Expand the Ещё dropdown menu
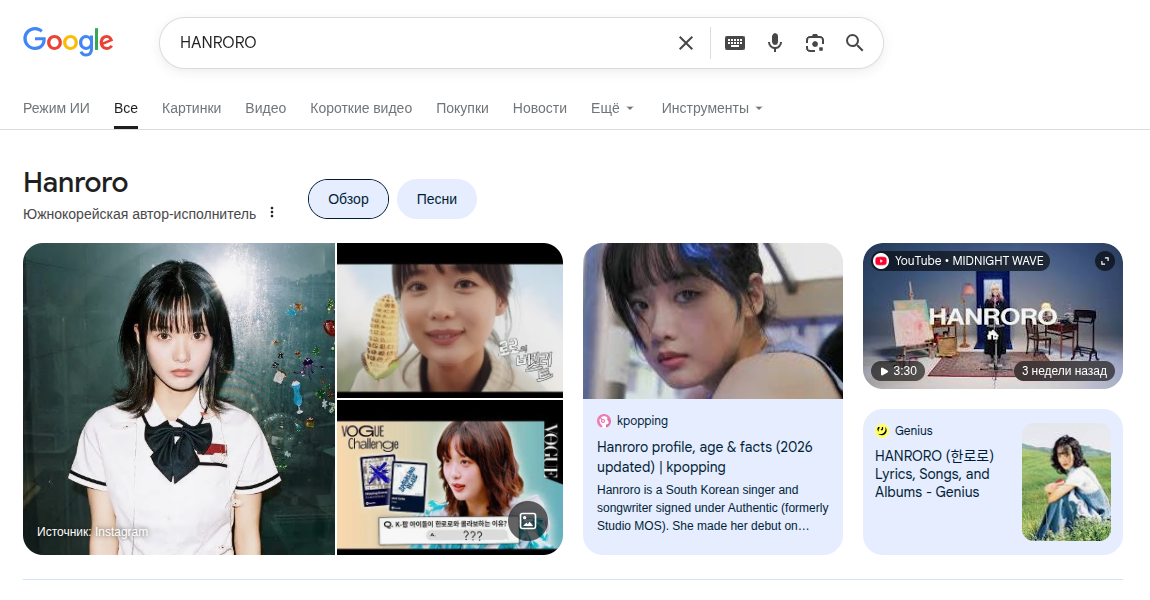Viewport: 1150px width, 600px height. (612, 109)
